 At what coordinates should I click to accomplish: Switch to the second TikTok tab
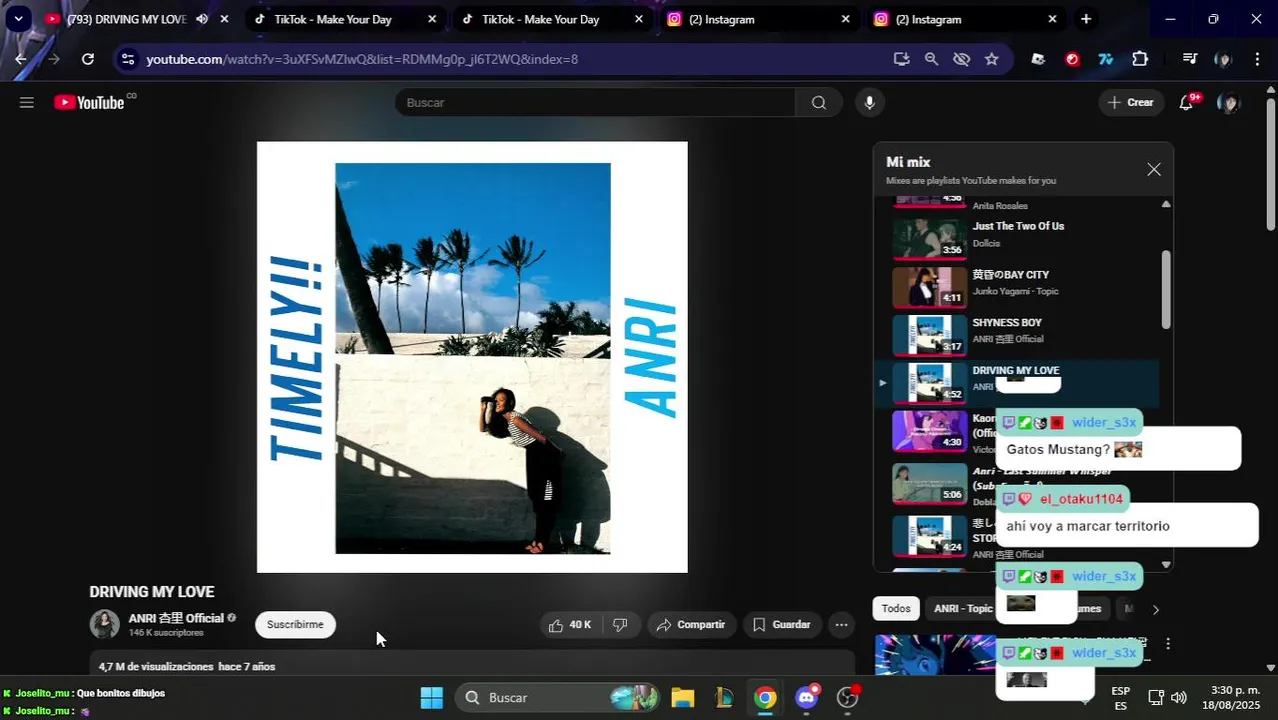pyautogui.click(x=553, y=19)
